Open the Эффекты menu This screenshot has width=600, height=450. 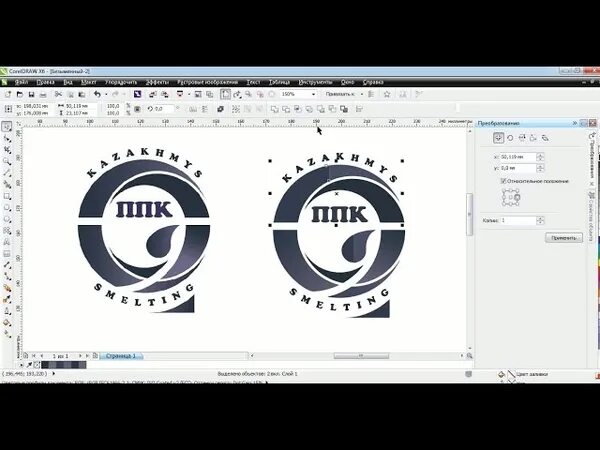pyautogui.click(x=157, y=82)
